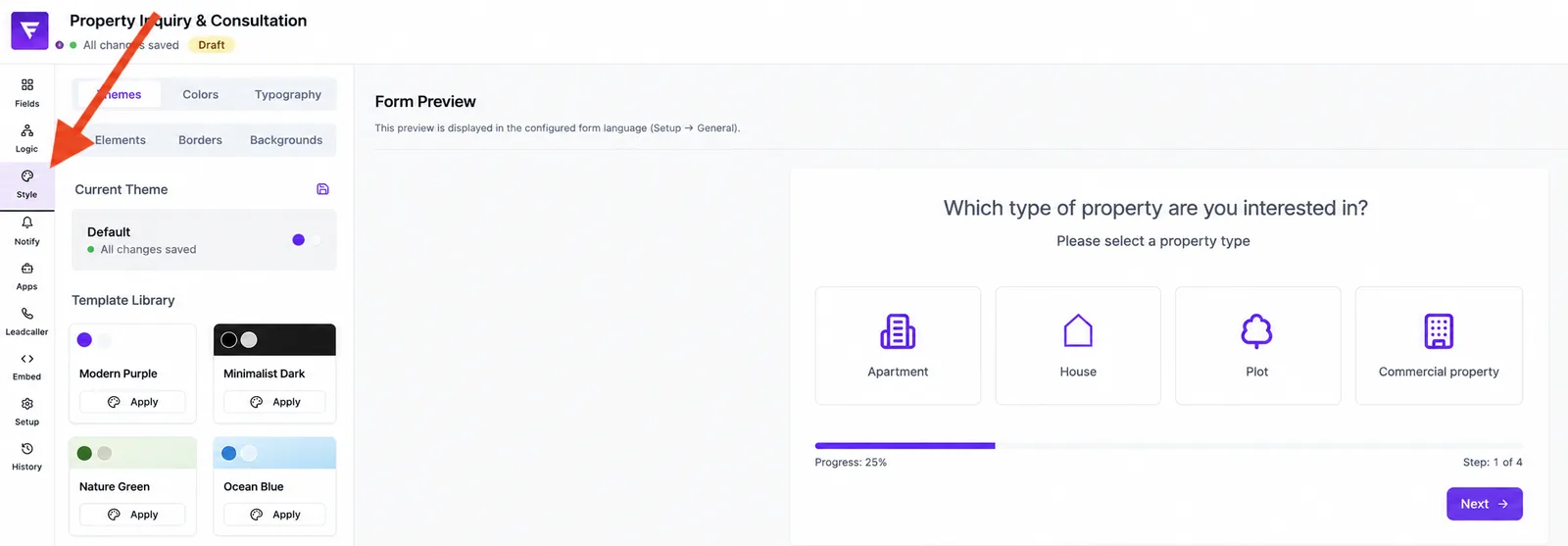
Task: Click the purple app logo icon
Action: tap(29, 30)
